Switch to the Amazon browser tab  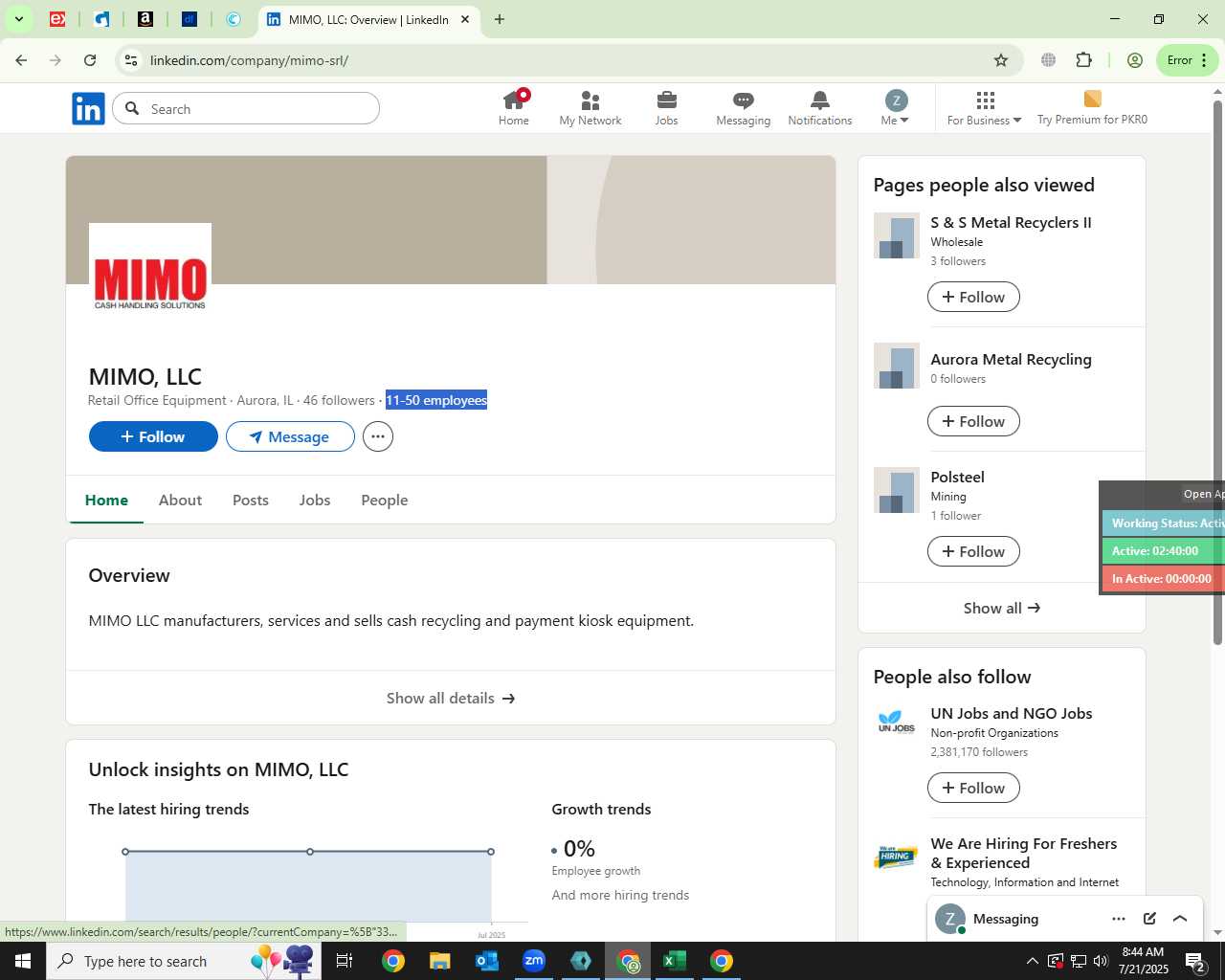coord(145,19)
